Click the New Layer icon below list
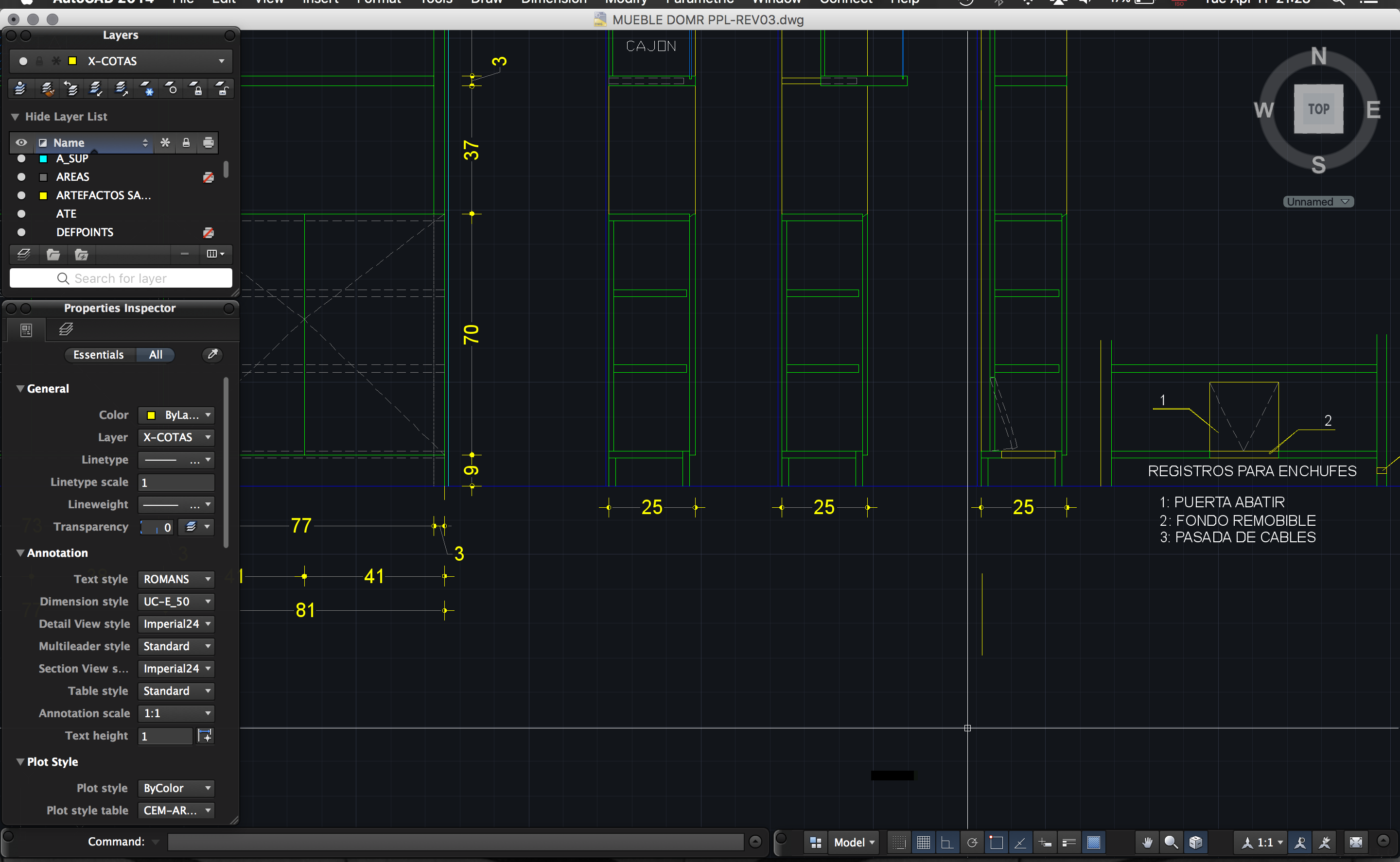1400x862 pixels. click(24, 254)
